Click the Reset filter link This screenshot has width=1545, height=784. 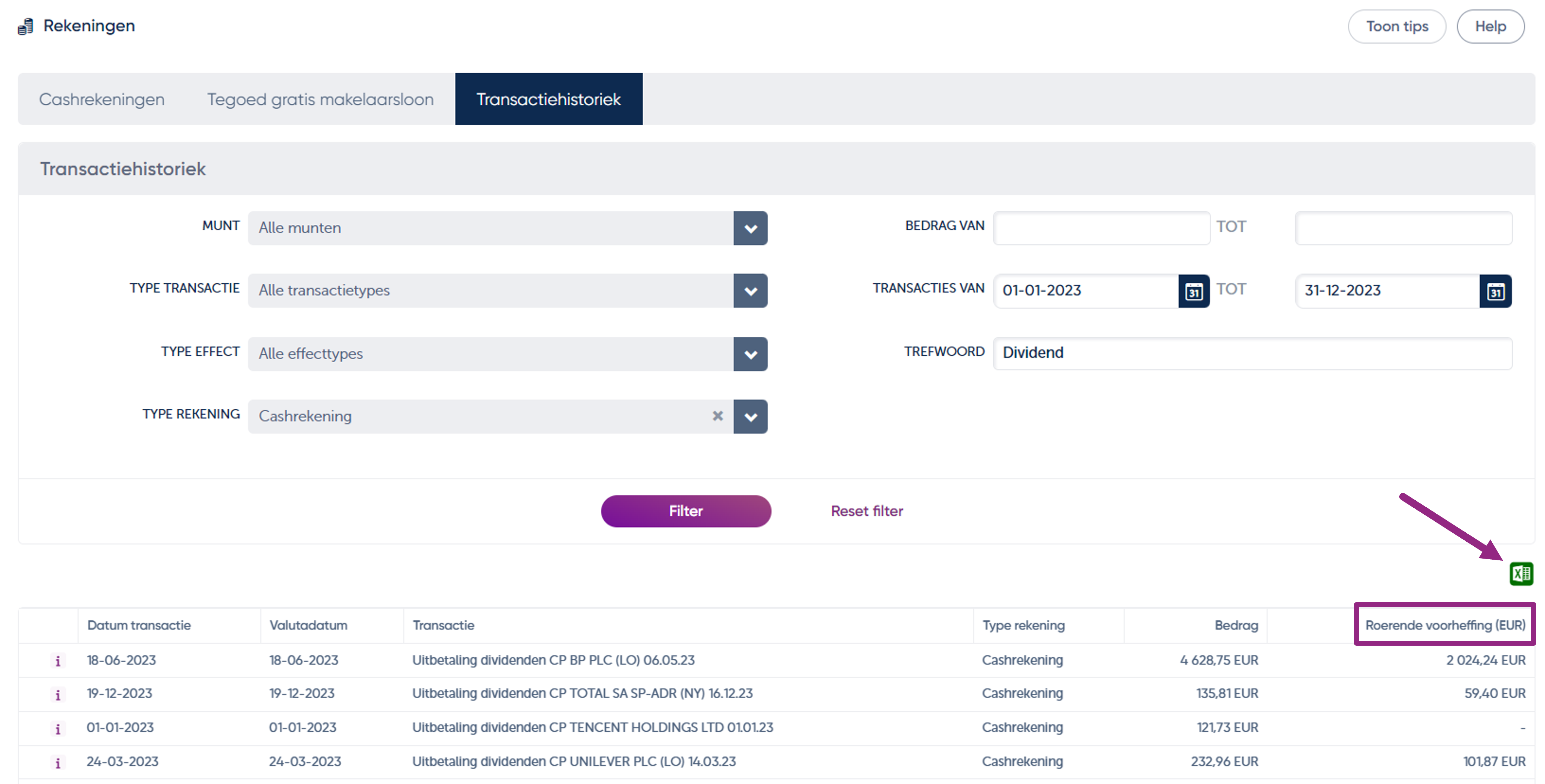pyautogui.click(x=867, y=511)
